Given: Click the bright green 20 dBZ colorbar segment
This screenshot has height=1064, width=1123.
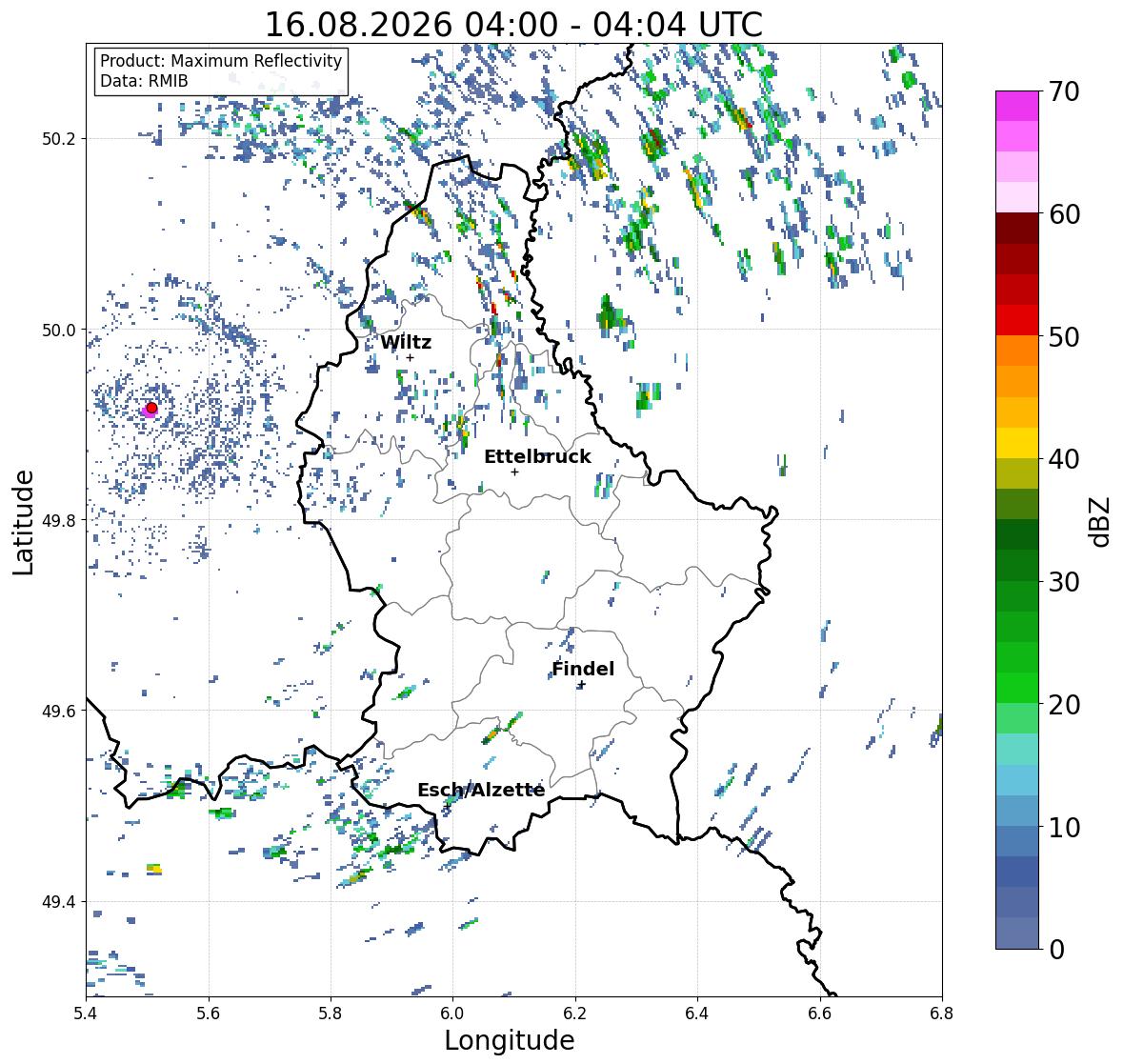Looking at the screenshot, I should click(1017, 688).
